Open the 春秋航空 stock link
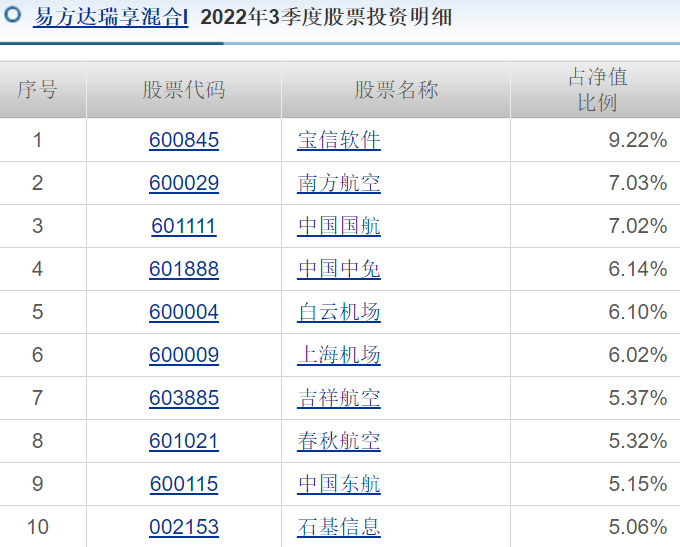The width and height of the screenshot is (680, 547). tap(339, 441)
